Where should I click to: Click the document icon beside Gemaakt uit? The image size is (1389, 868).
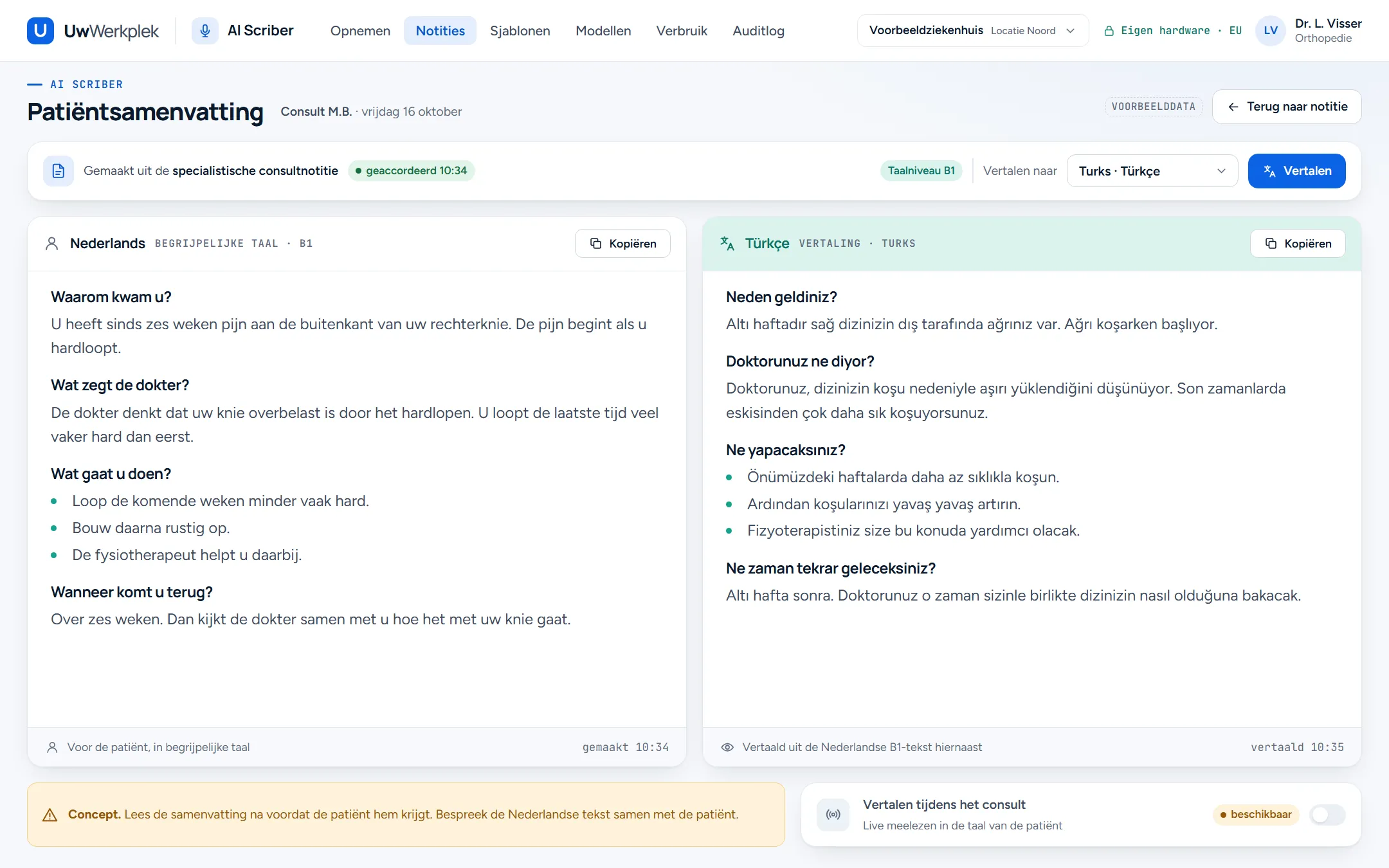[x=59, y=170]
